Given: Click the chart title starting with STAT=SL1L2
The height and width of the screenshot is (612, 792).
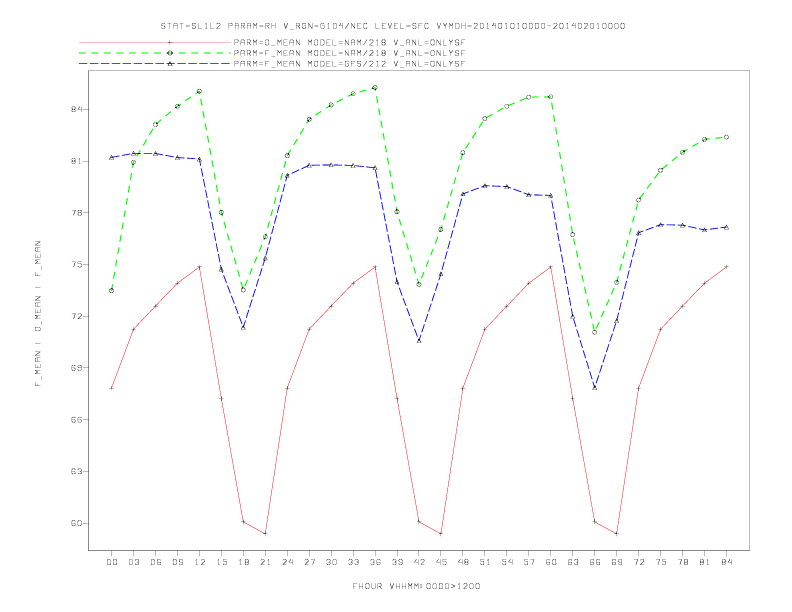Looking at the screenshot, I should pos(393,26).
